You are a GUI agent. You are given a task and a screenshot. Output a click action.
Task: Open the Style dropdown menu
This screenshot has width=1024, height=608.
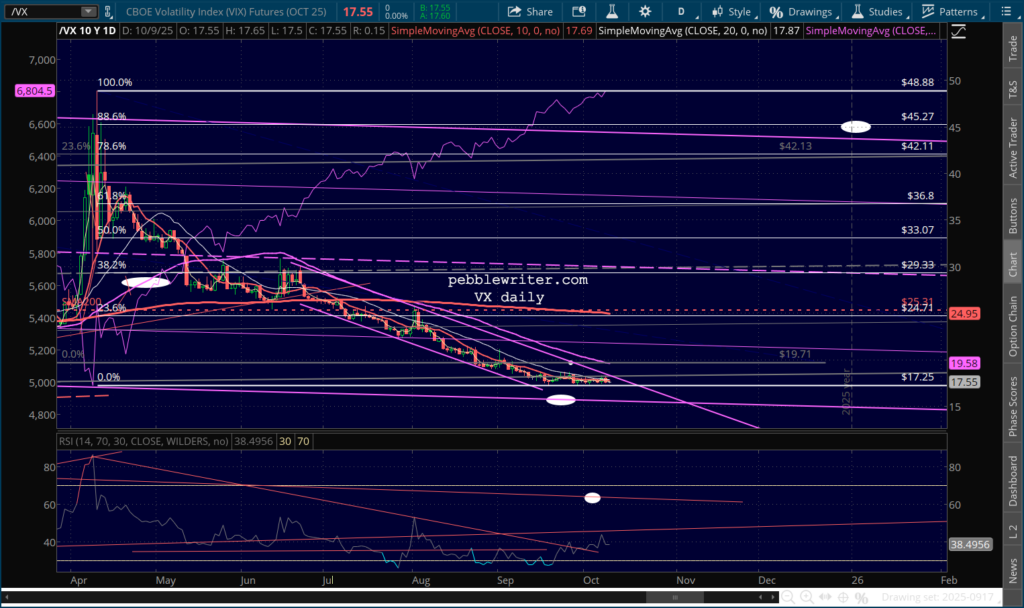point(732,12)
